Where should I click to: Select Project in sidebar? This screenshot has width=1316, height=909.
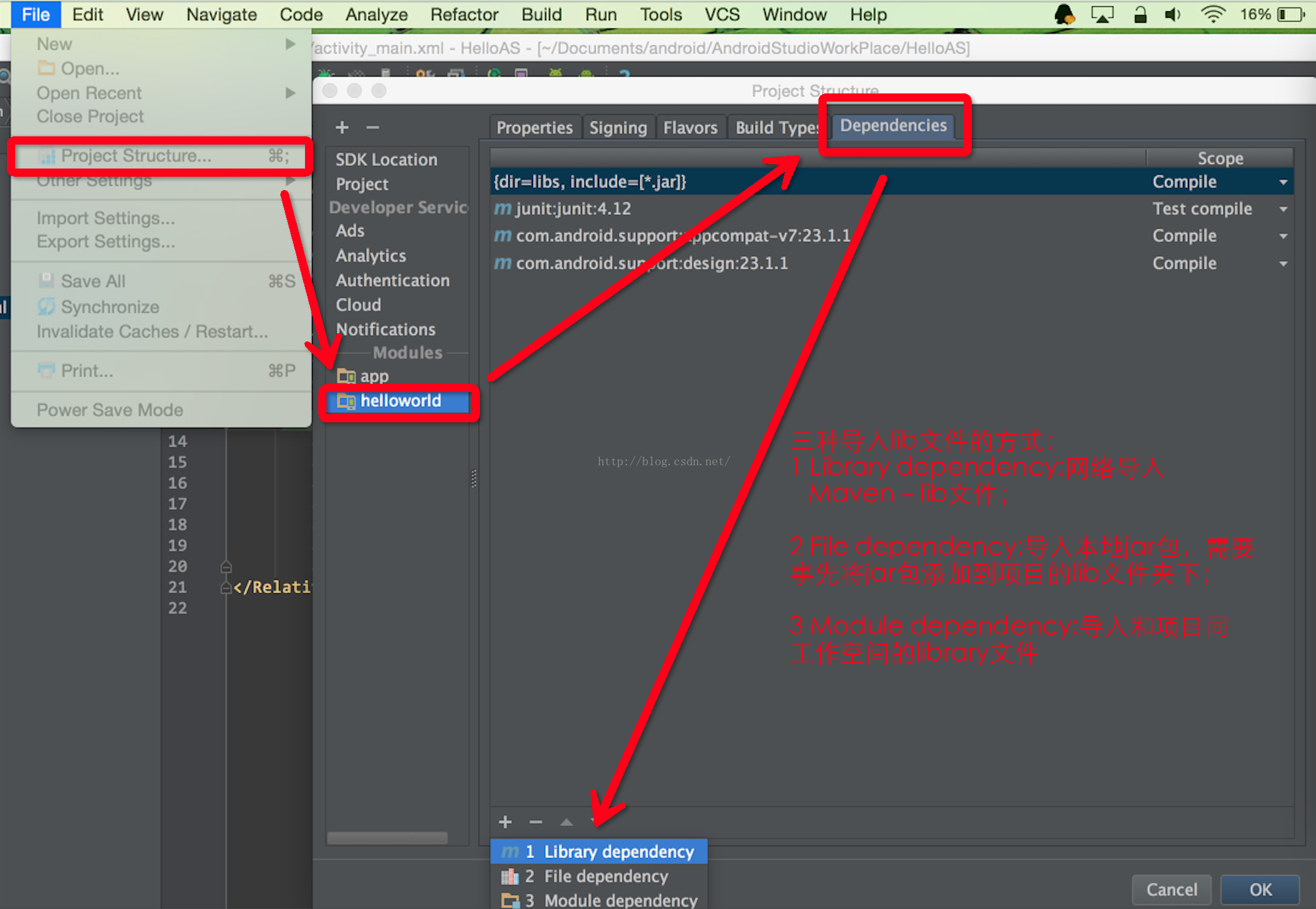point(362,184)
